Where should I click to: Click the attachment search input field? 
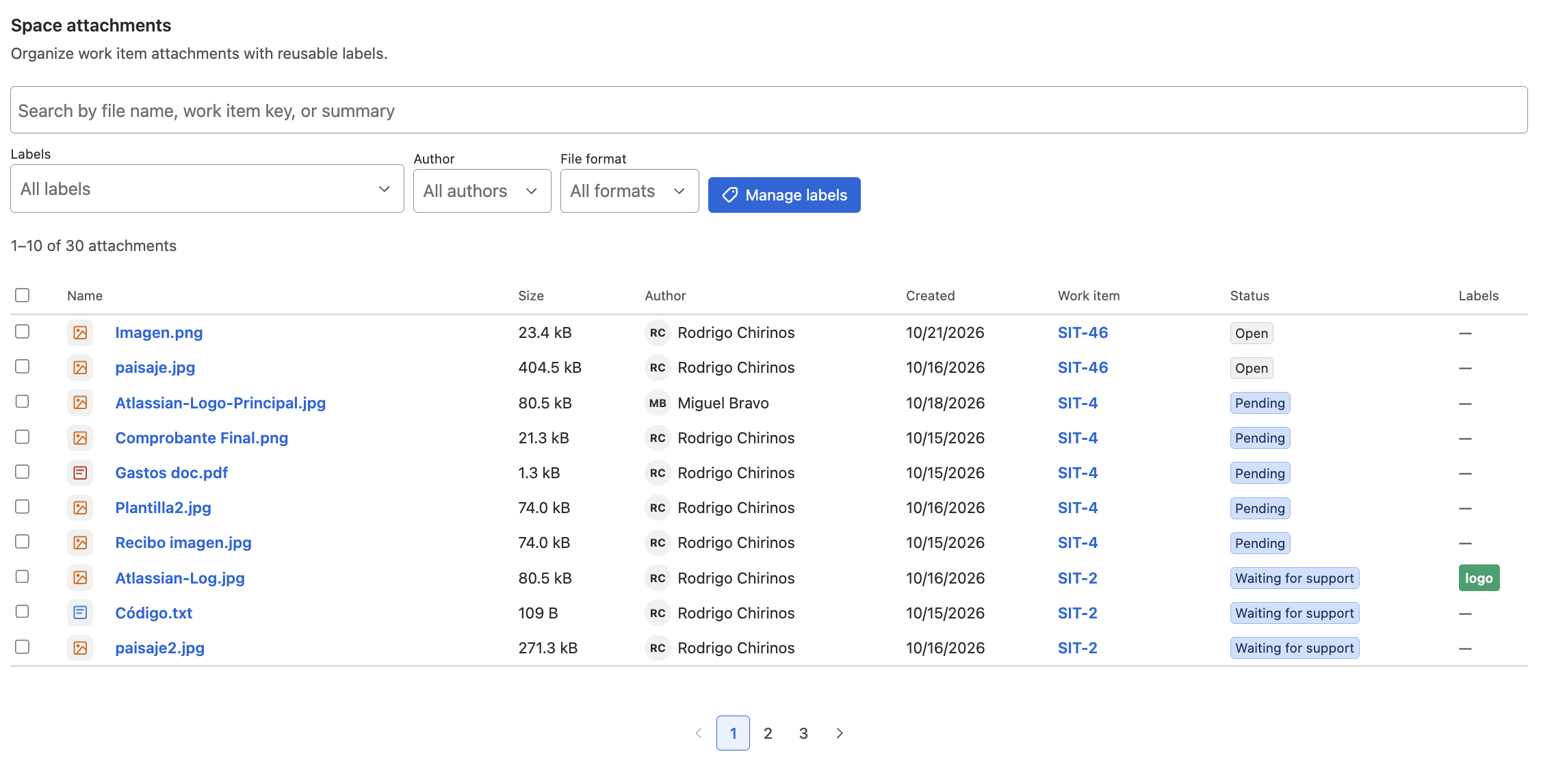click(769, 110)
